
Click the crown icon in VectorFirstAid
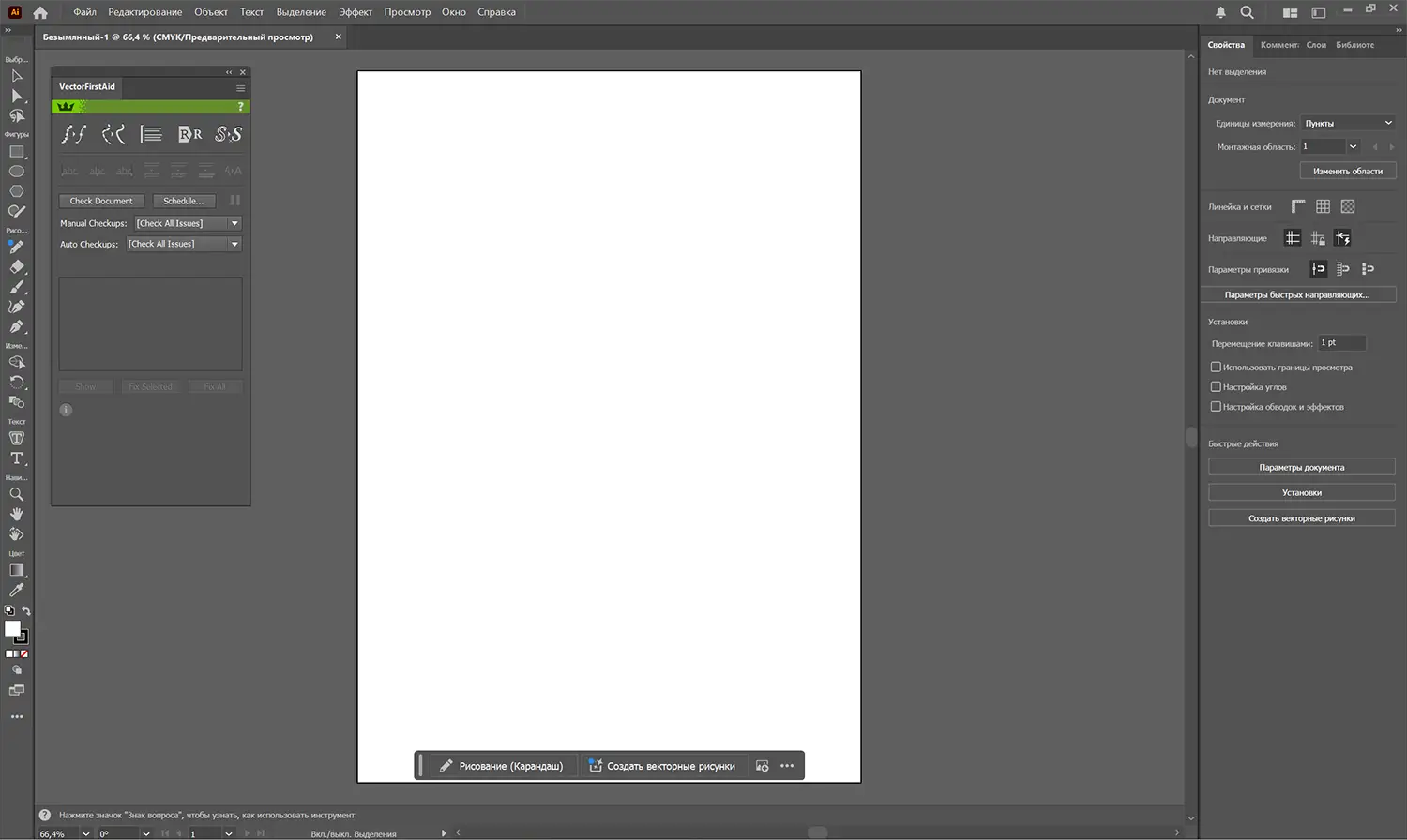(66, 106)
